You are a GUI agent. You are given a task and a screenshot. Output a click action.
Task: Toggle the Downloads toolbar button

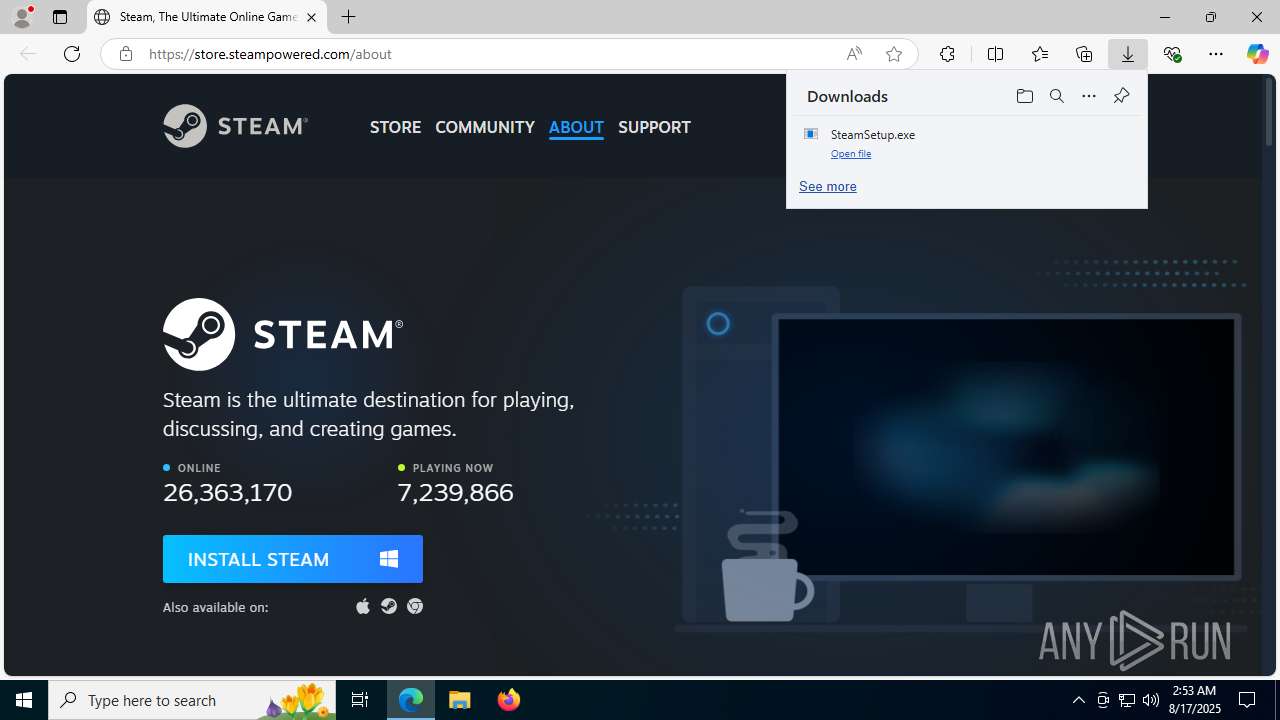[x=1128, y=54]
